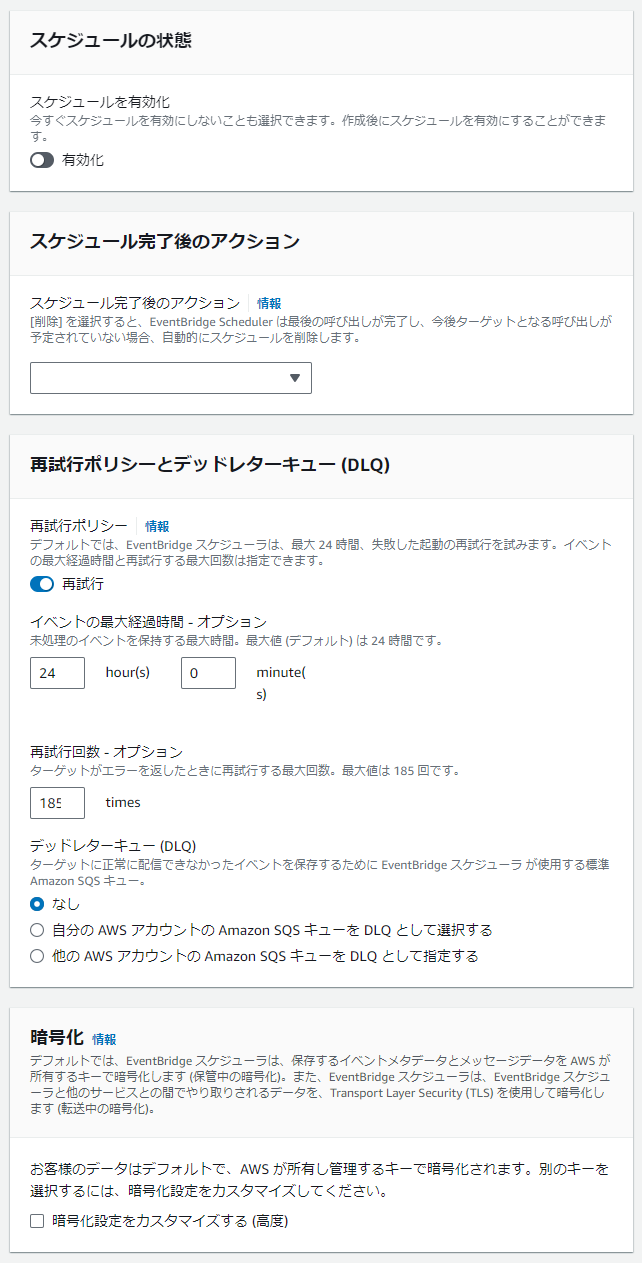
Task: Select radio for 他の AWS アカウント SQS queue
Action: click(37, 956)
